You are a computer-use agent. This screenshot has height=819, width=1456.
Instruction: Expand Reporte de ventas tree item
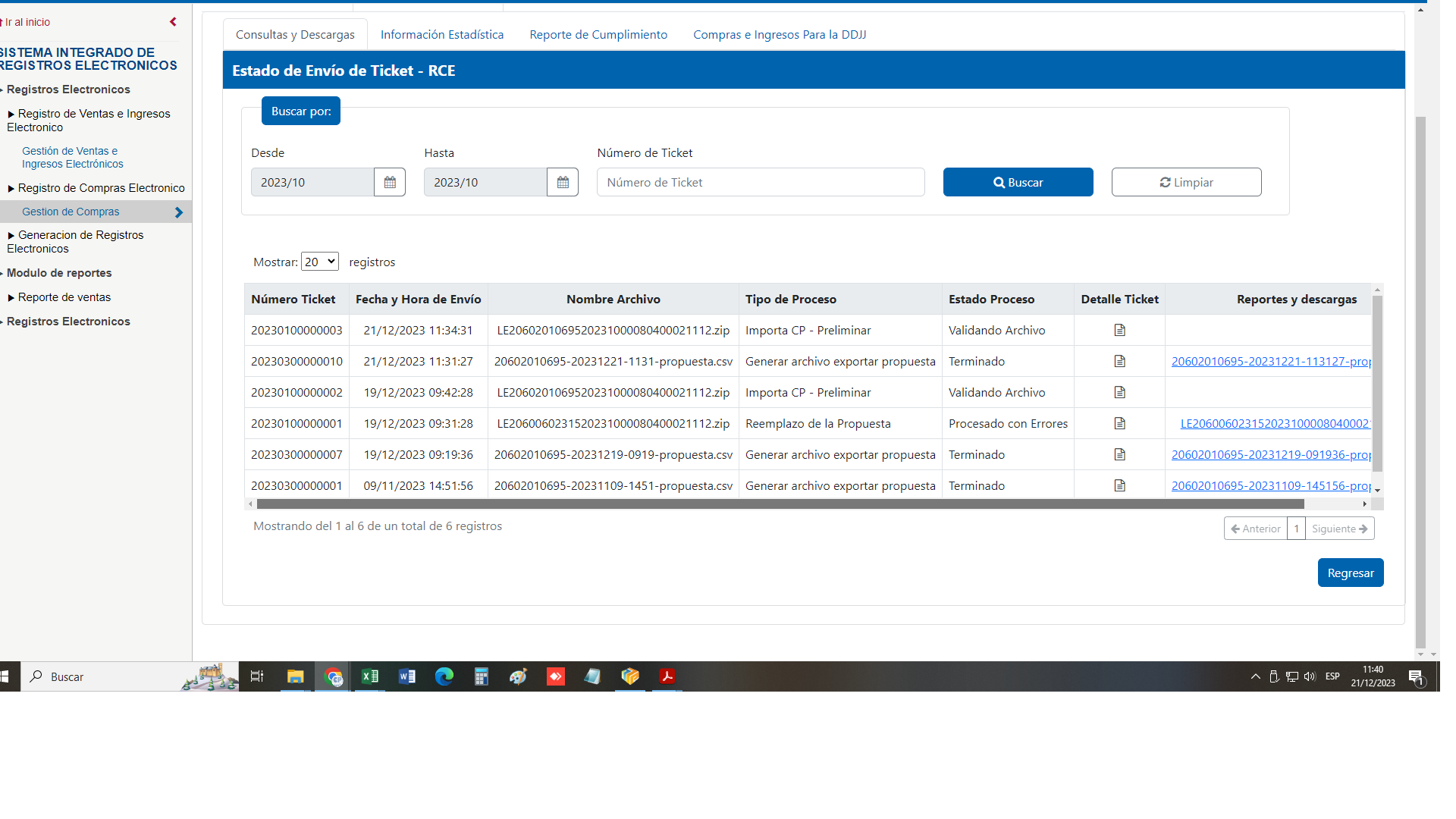(64, 297)
